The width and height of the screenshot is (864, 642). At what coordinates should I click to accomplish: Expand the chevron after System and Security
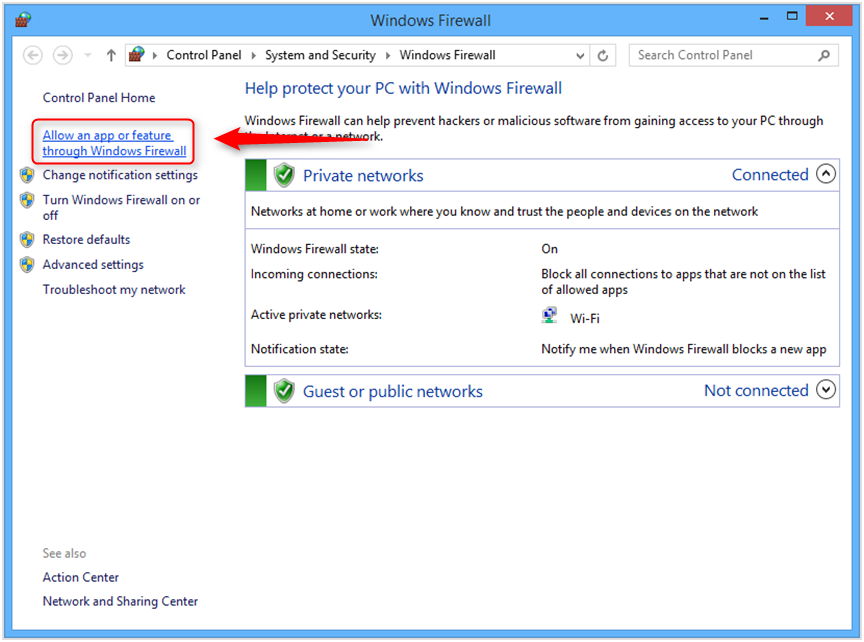point(388,55)
